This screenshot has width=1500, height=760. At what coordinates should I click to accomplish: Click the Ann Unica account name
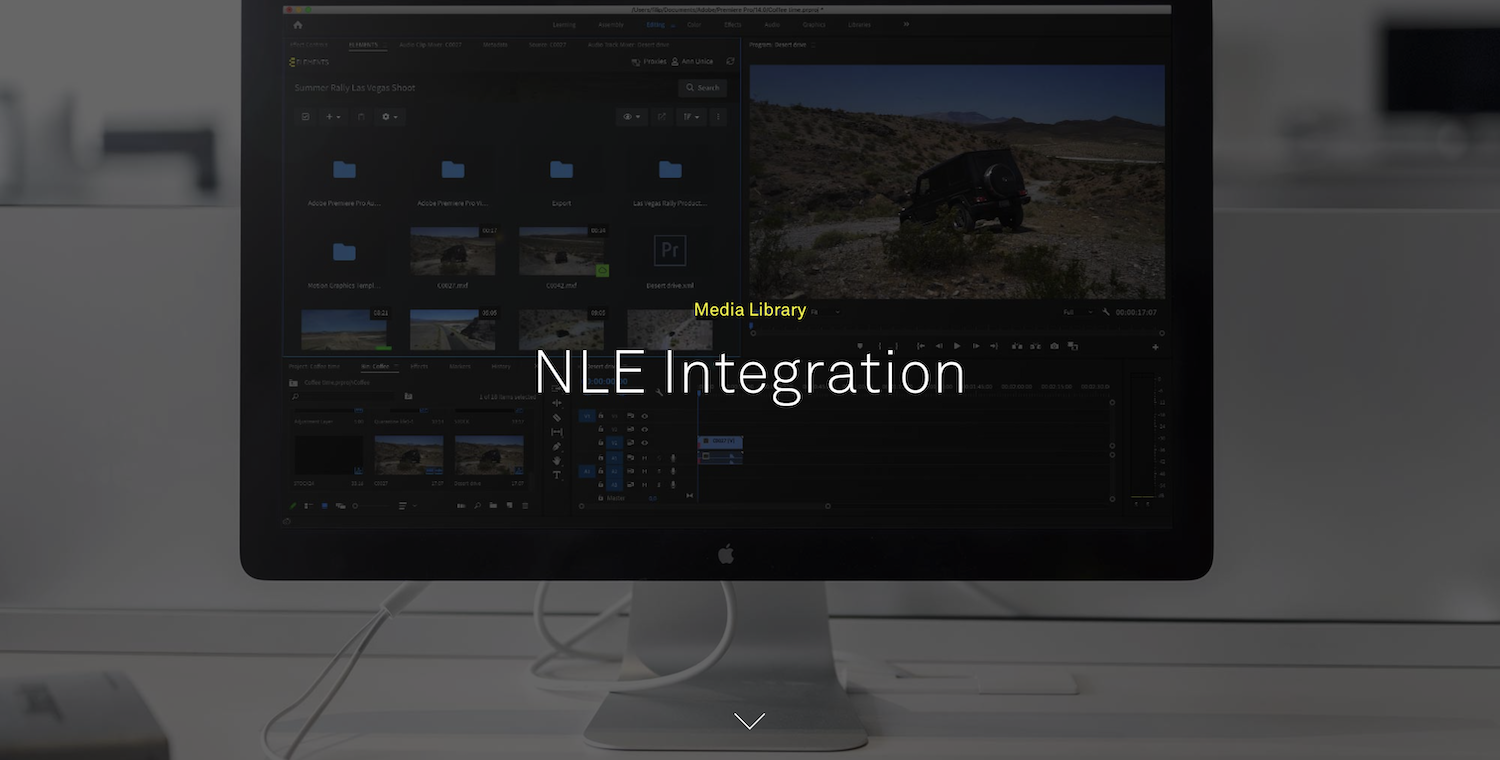697,61
